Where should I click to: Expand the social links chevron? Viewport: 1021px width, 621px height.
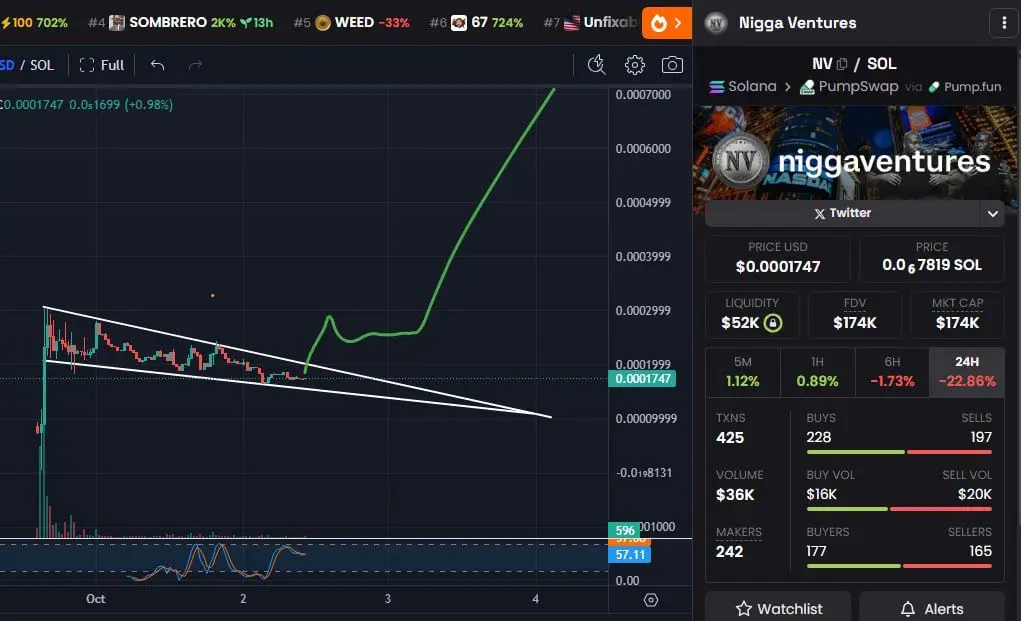[992, 214]
